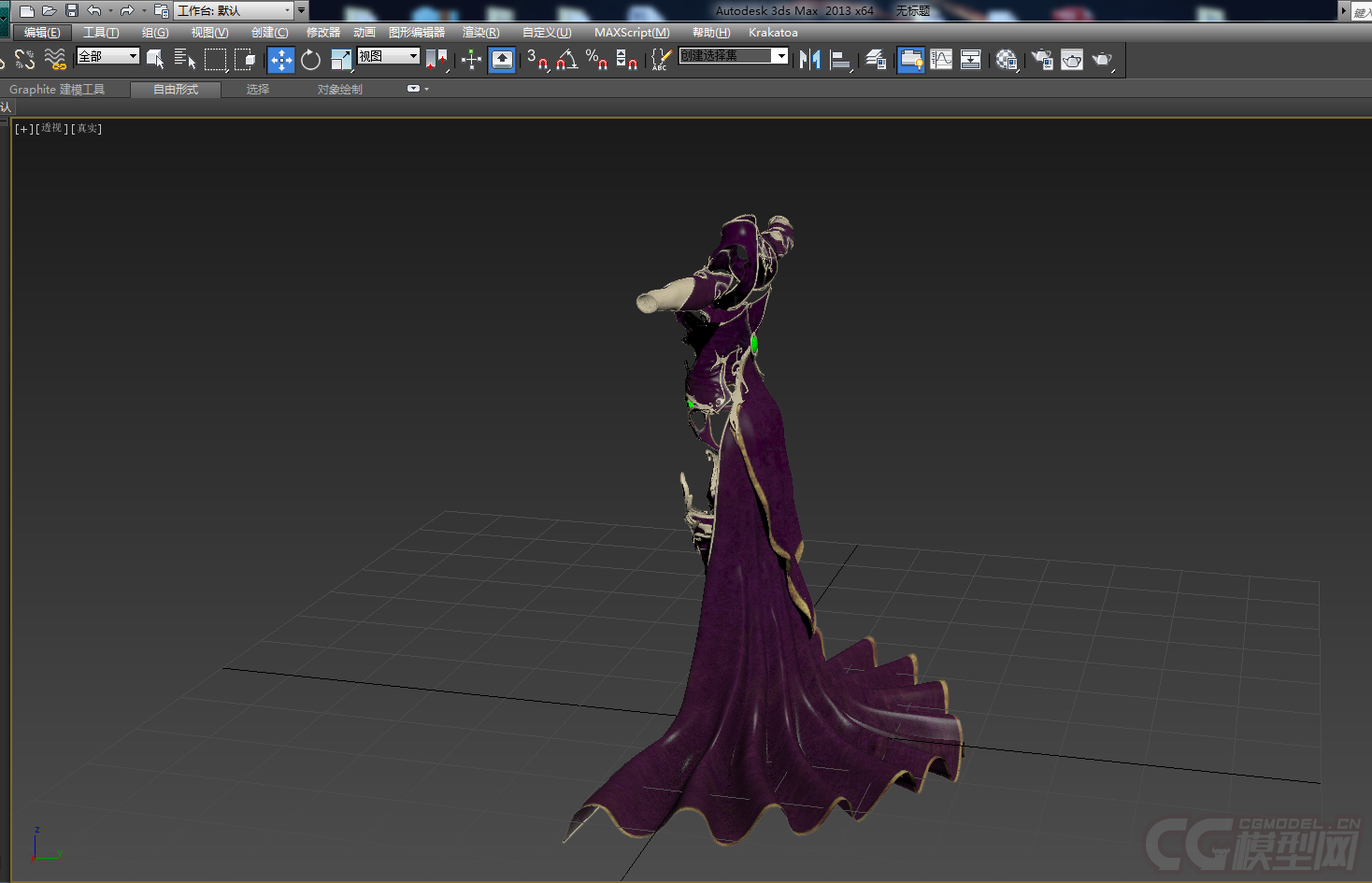The image size is (1372, 883).
Task: Open the 图形编辑器 menu
Action: pos(417,33)
